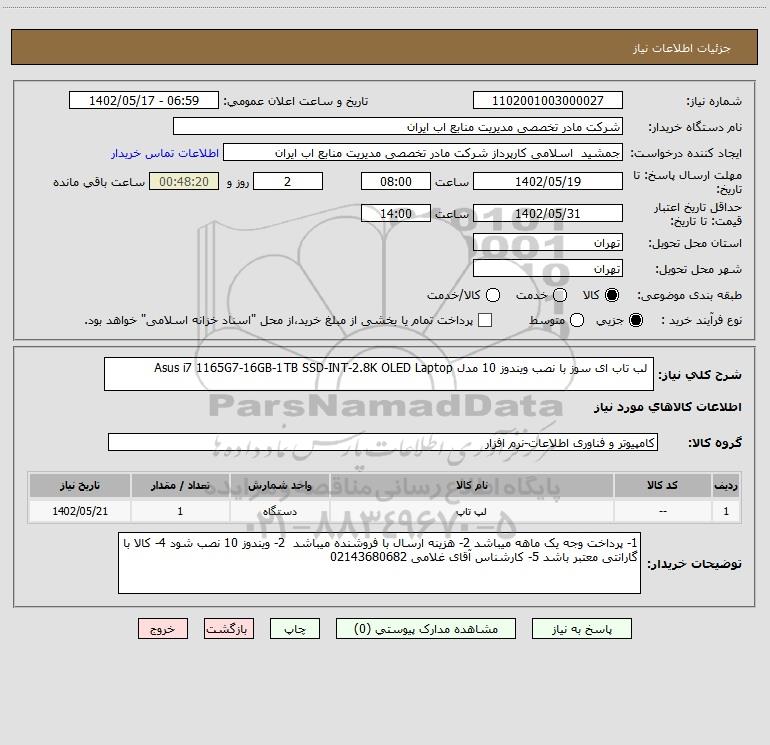This screenshot has height=745, width=770.
Task: Click the خروج exit button
Action: (163, 629)
